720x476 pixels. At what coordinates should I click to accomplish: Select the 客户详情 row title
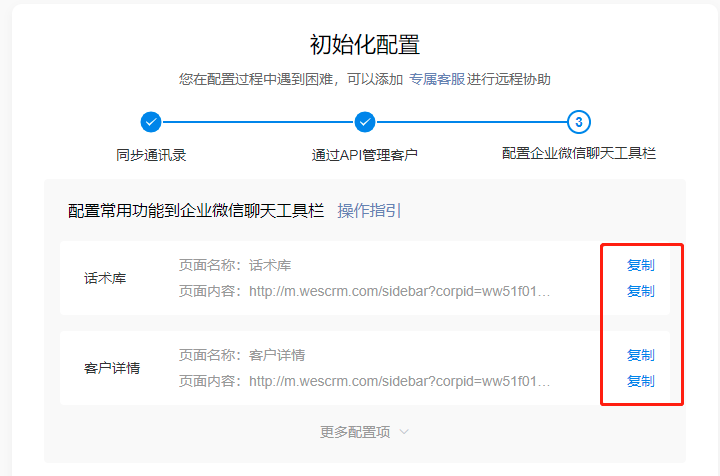click(112, 368)
